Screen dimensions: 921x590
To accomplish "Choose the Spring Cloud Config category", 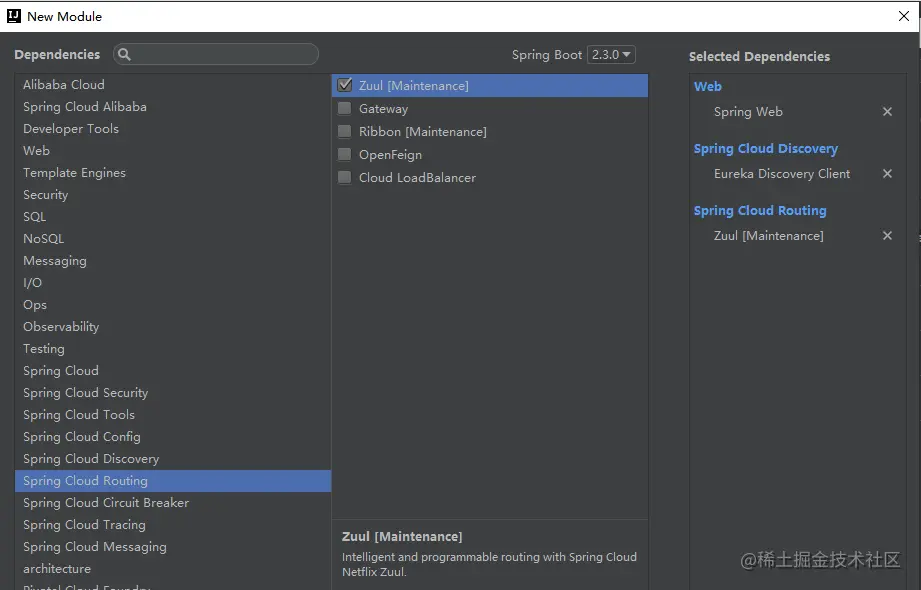I will (x=173, y=437).
